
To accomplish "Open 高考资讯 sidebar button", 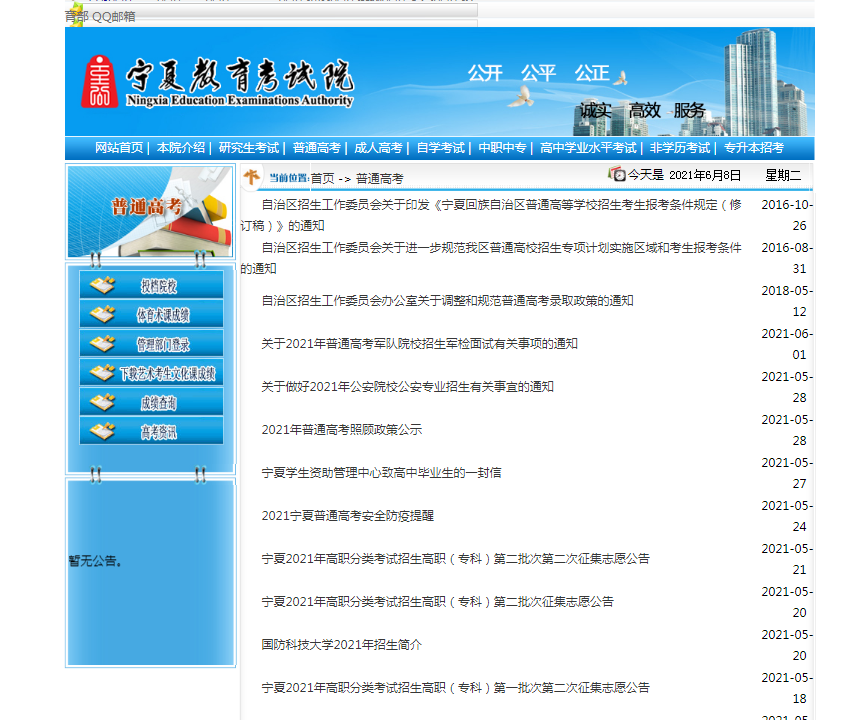I will (152, 431).
